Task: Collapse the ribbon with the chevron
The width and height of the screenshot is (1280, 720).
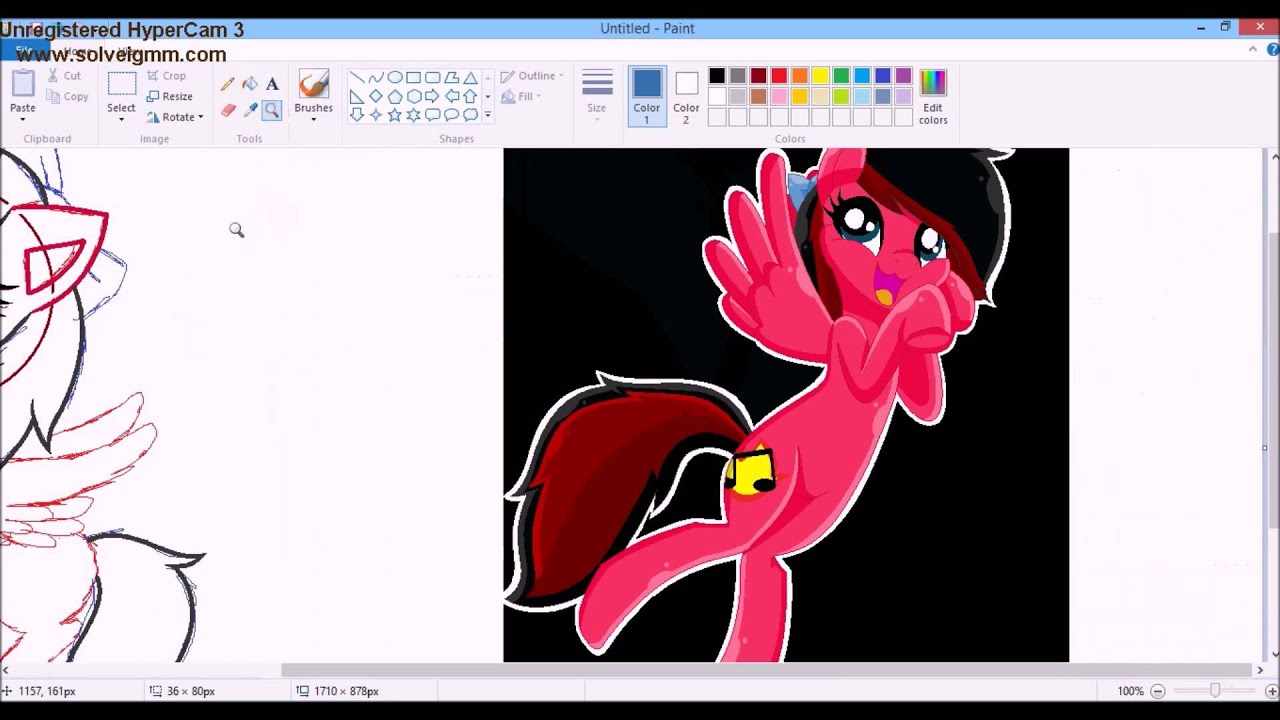Action: [1253, 49]
